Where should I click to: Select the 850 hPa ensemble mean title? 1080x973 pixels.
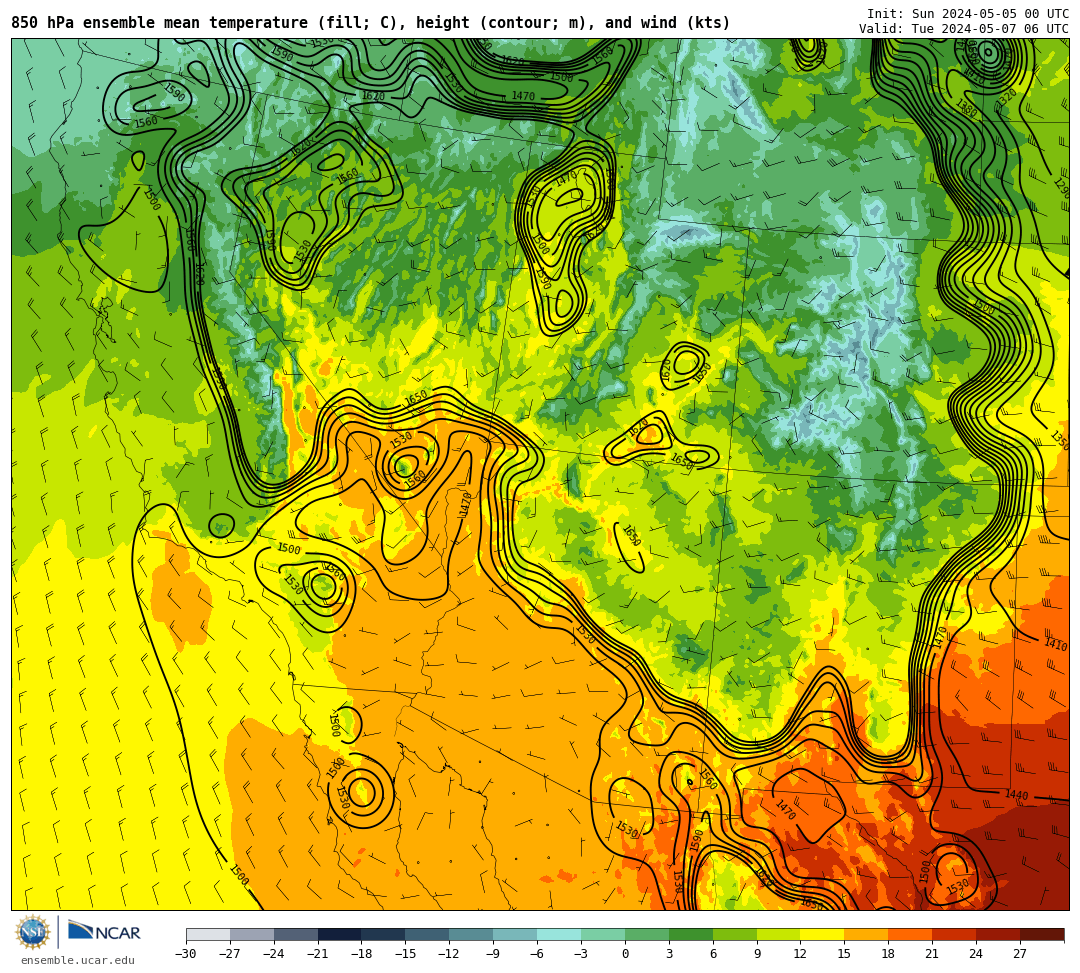371,23
